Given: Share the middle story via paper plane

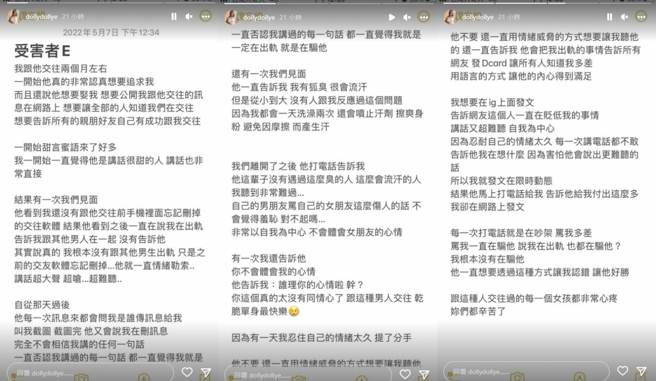Looking at the screenshot, I should point(424,374).
